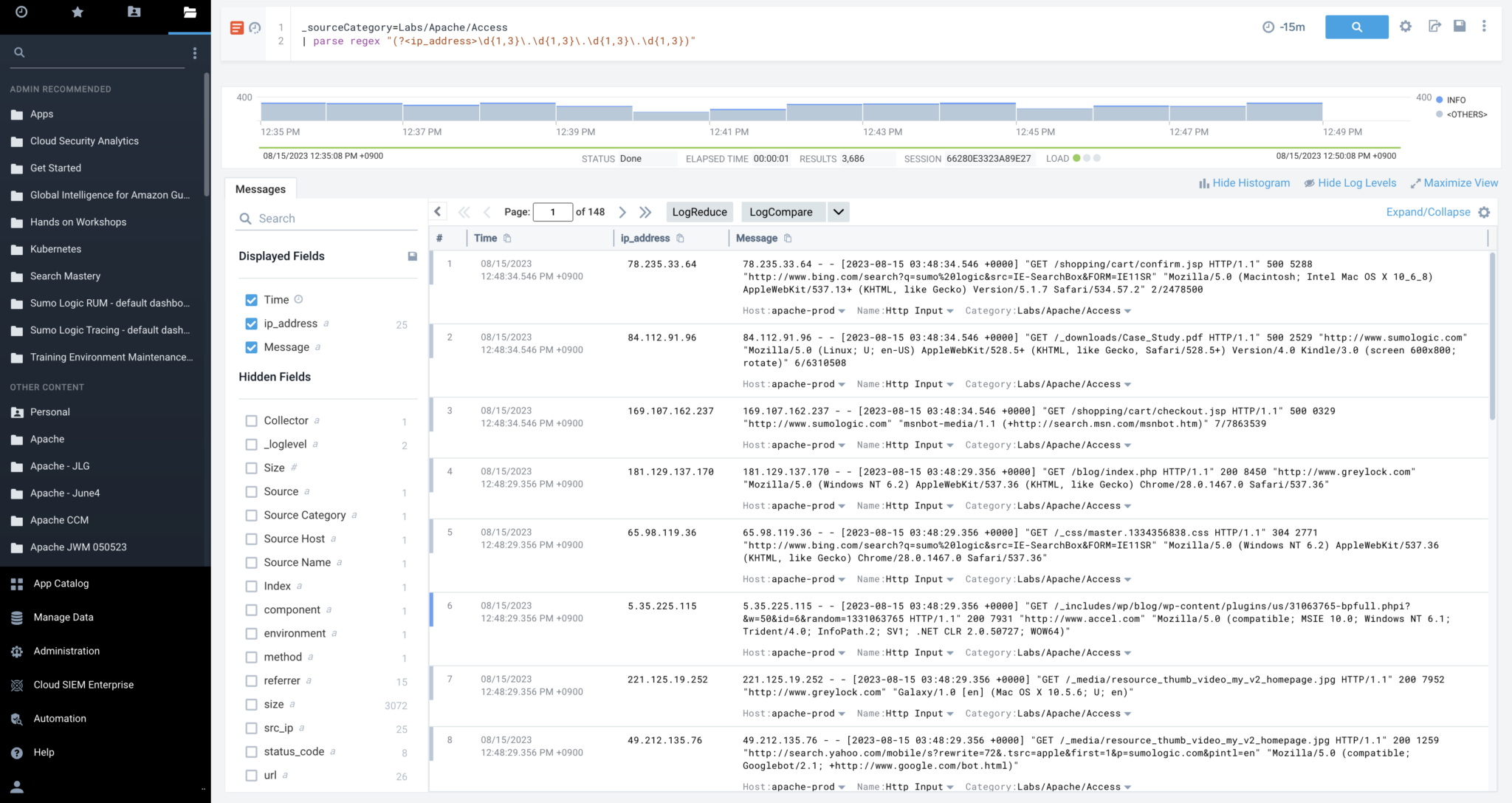Open the LogCompare dropdown arrow
Viewport: 1512px width, 803px height.
(838, 212)
